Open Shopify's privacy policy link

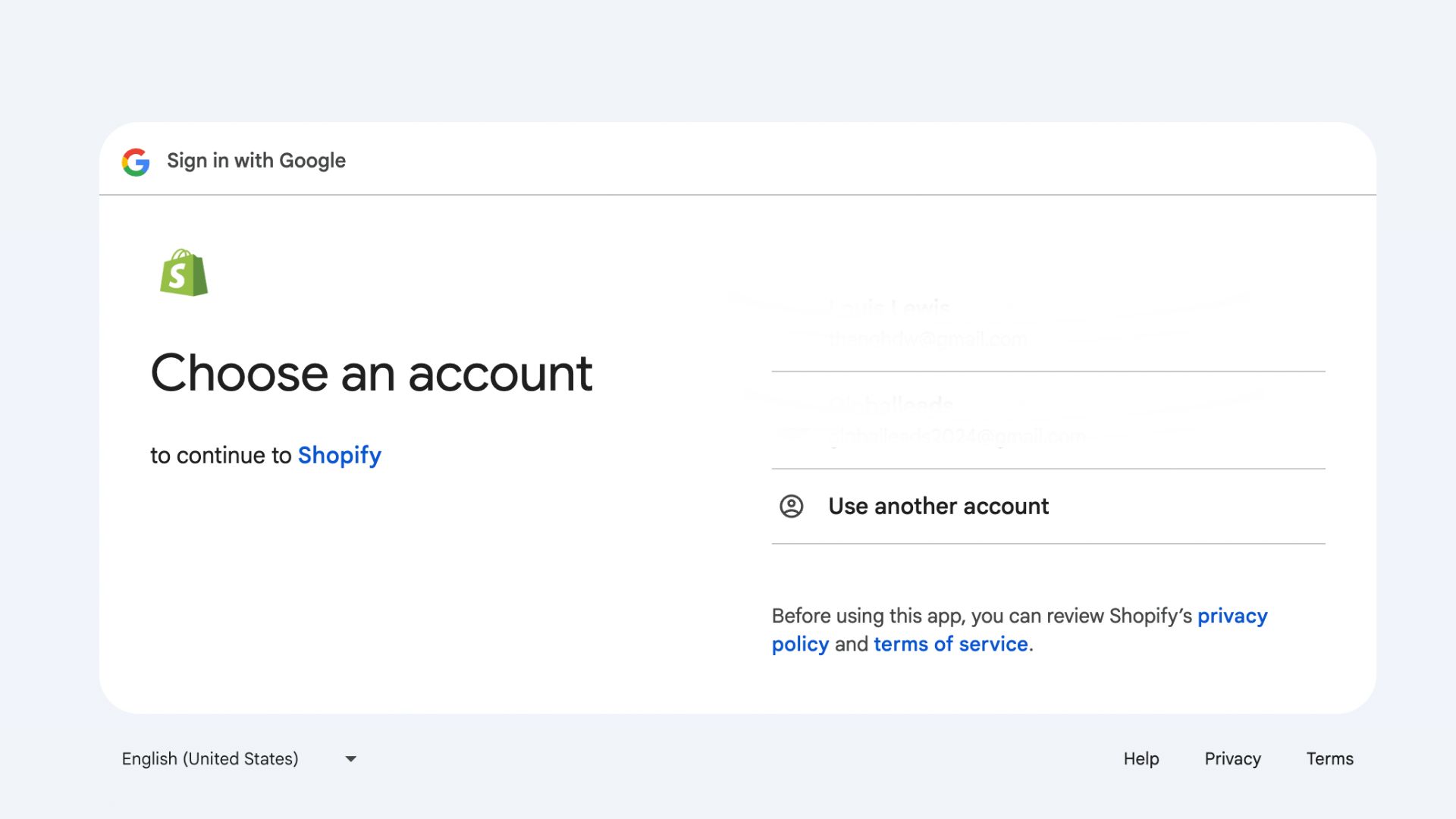[x=1019, y=629]
